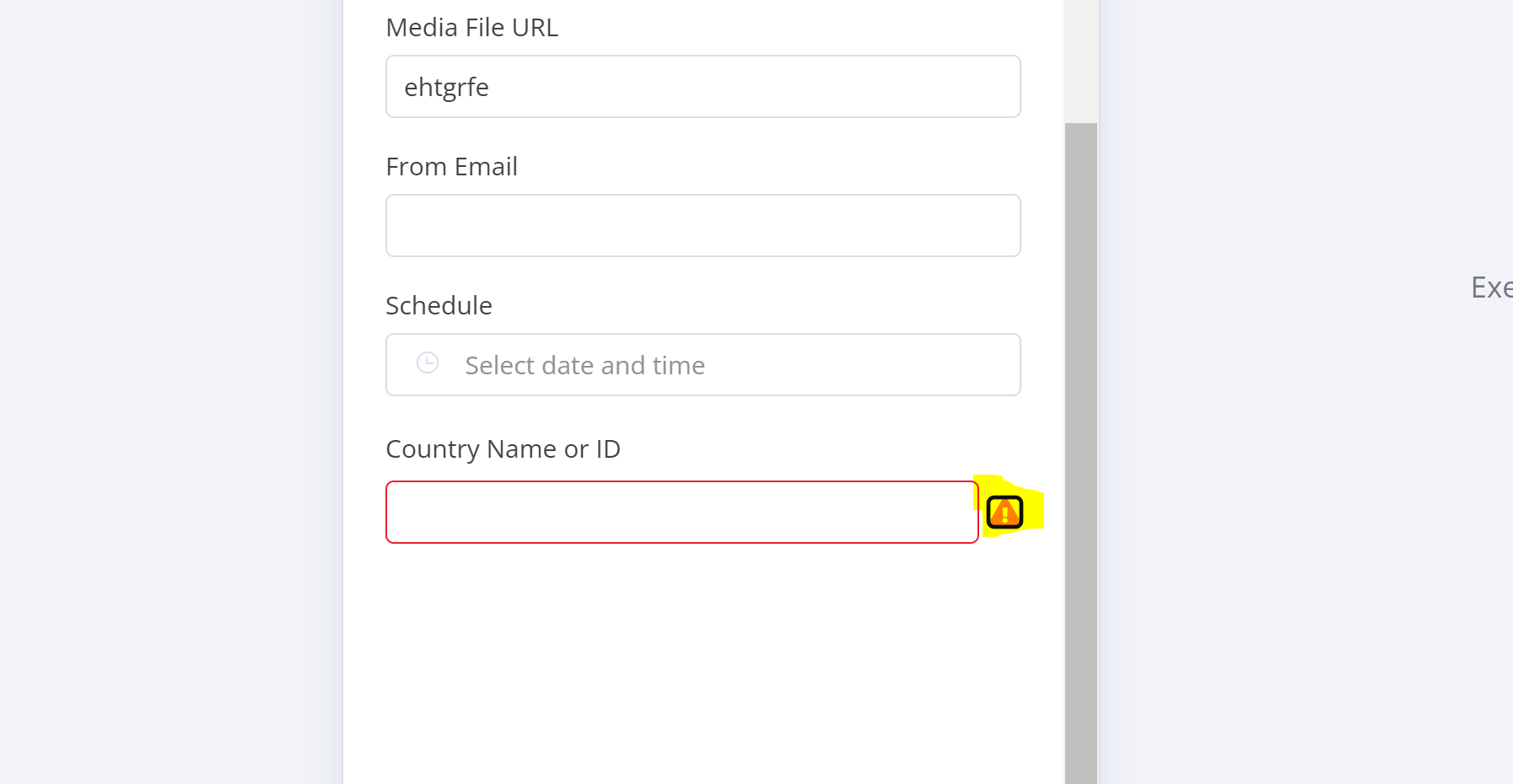Click the "Media File URL" label
This screenshot has height=784, width=1513.
471,28
